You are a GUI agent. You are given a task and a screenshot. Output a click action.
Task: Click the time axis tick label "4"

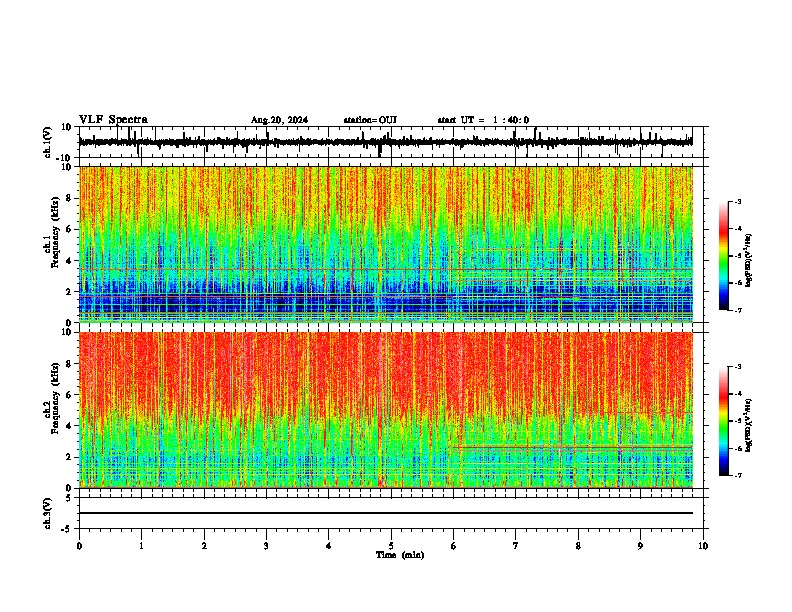pyautogui.click(x=329, y=546)
